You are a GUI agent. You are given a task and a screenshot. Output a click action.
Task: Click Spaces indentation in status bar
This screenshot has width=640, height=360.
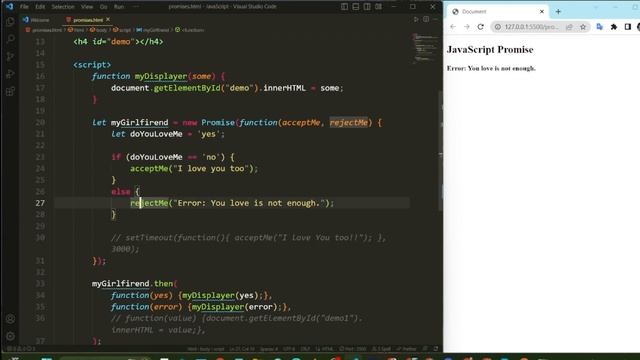click(x=269, y=349)
